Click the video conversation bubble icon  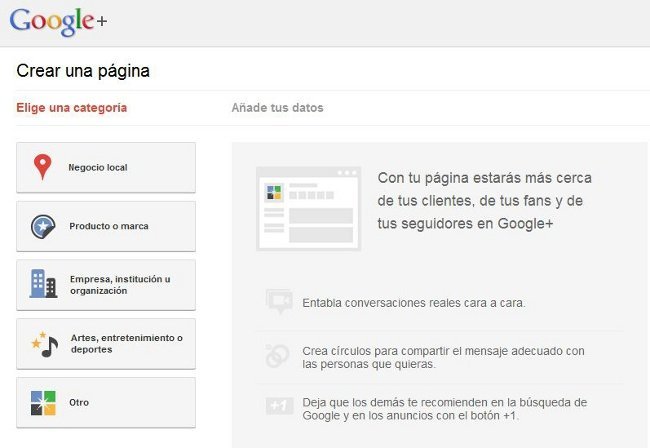click(277, 302)
